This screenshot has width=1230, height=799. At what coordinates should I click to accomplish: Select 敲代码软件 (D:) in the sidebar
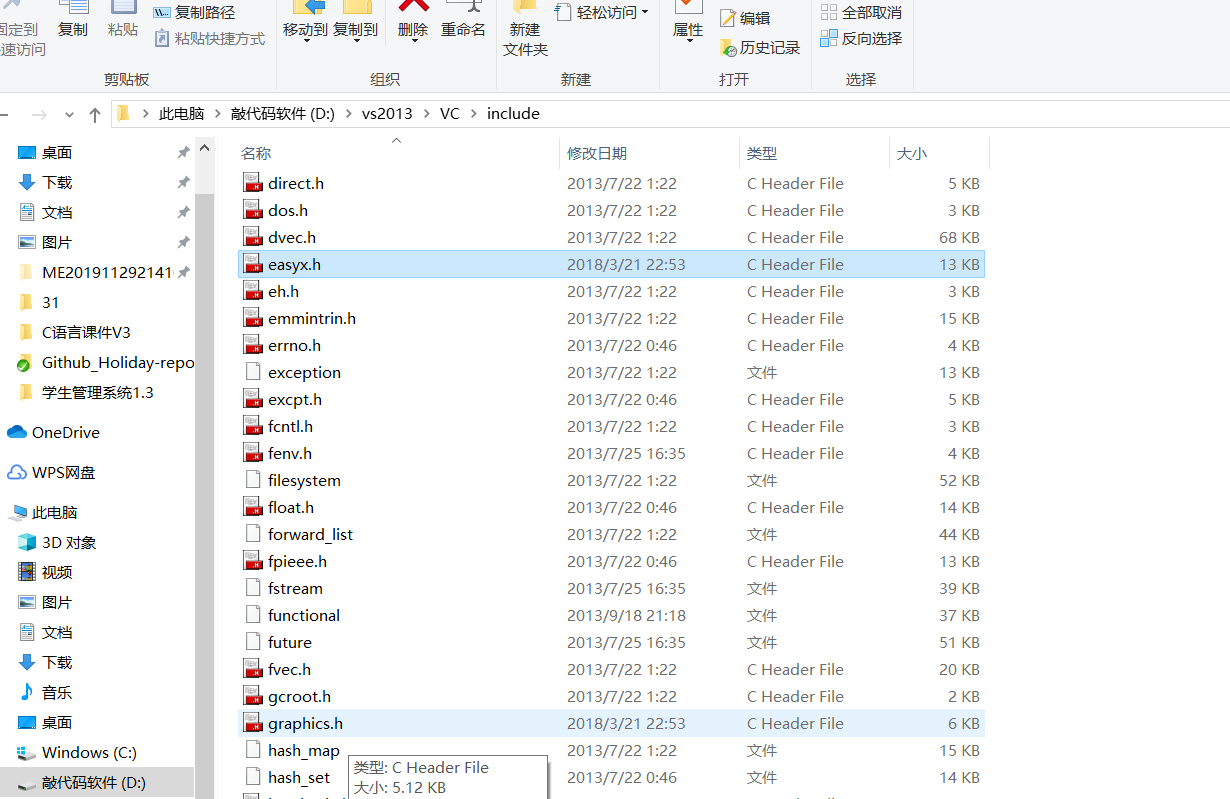[x=97, y=783]
